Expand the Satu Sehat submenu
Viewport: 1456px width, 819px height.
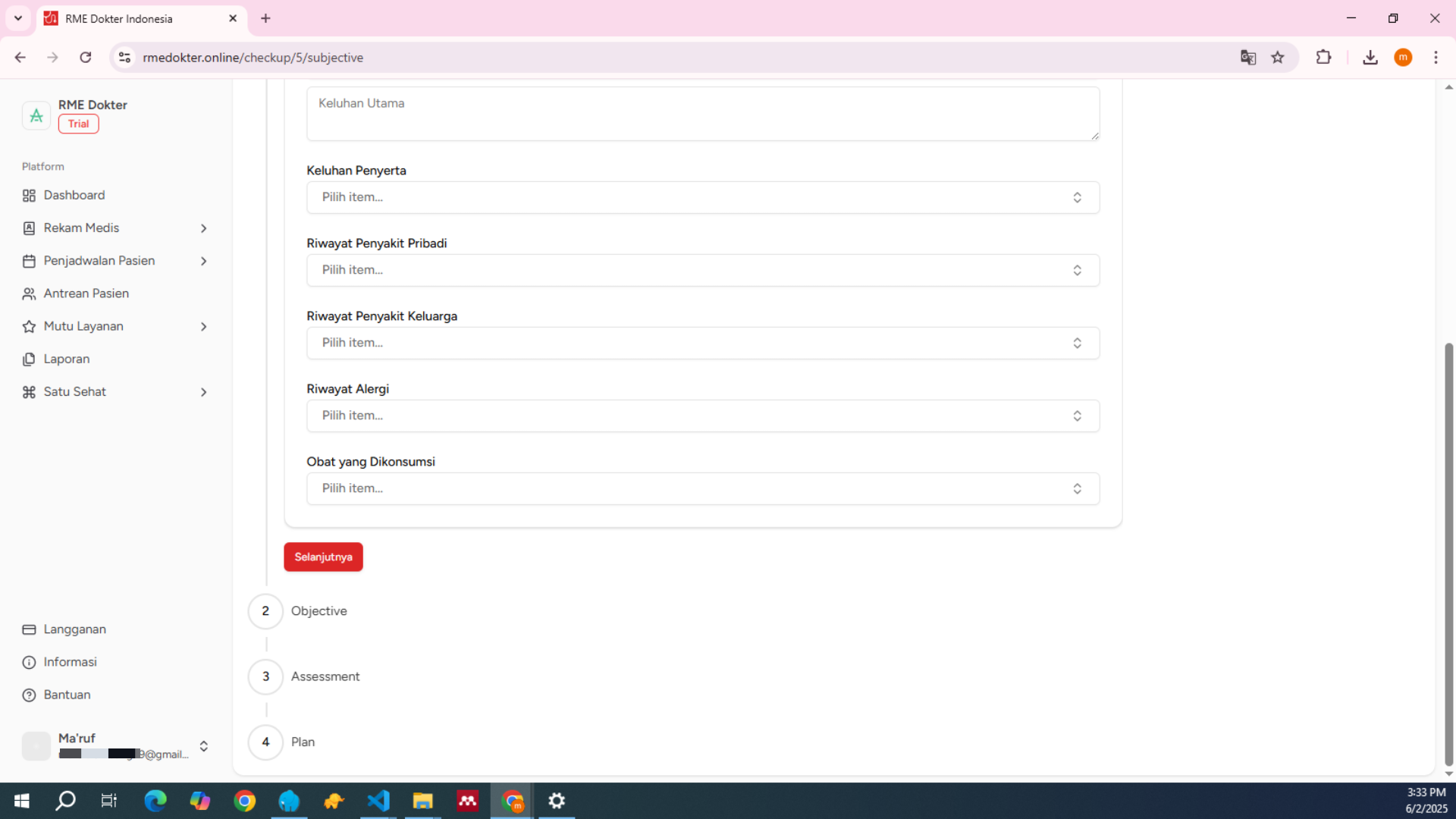203,392
